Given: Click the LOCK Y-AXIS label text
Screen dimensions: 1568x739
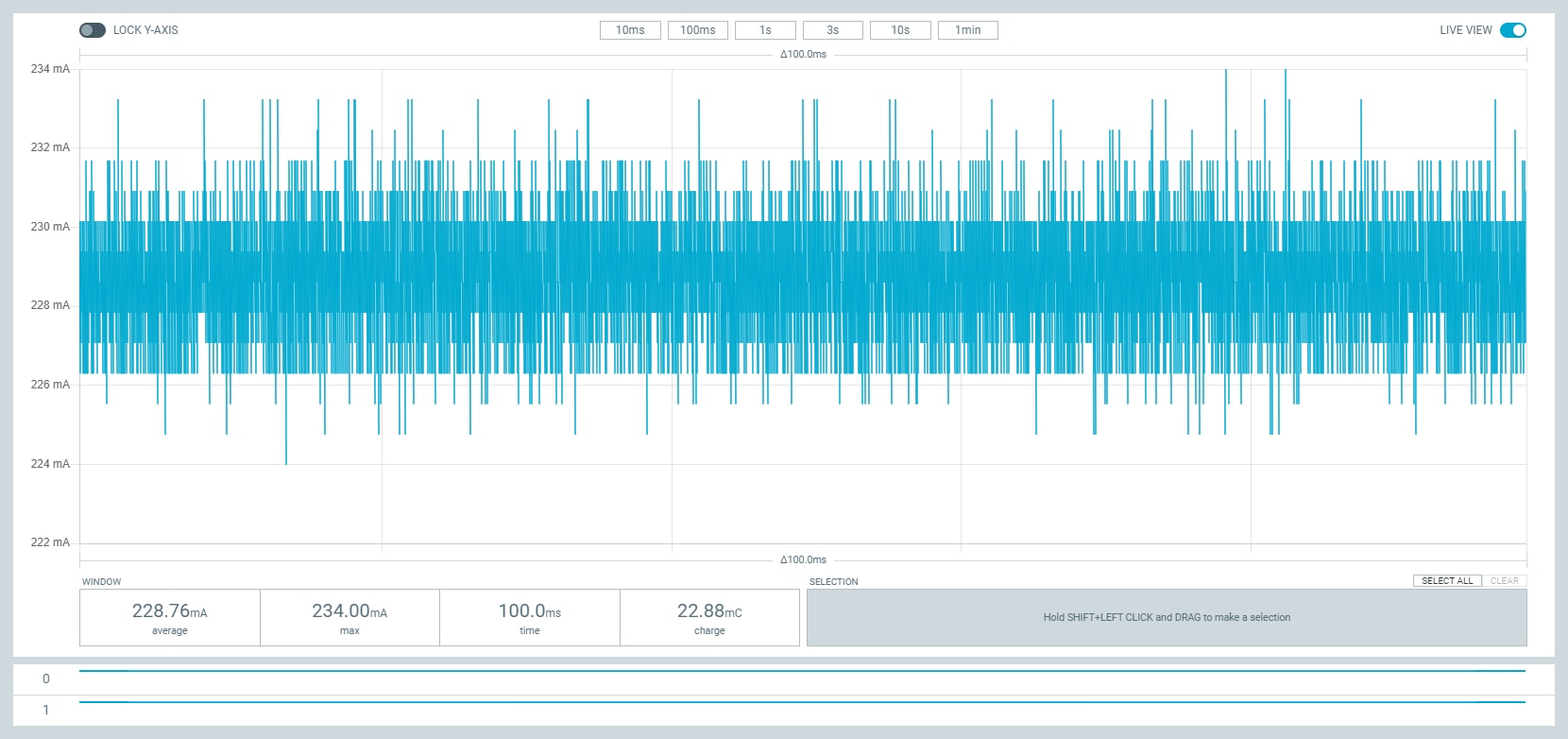Looking at the screenshot, I should click(145, 30).
